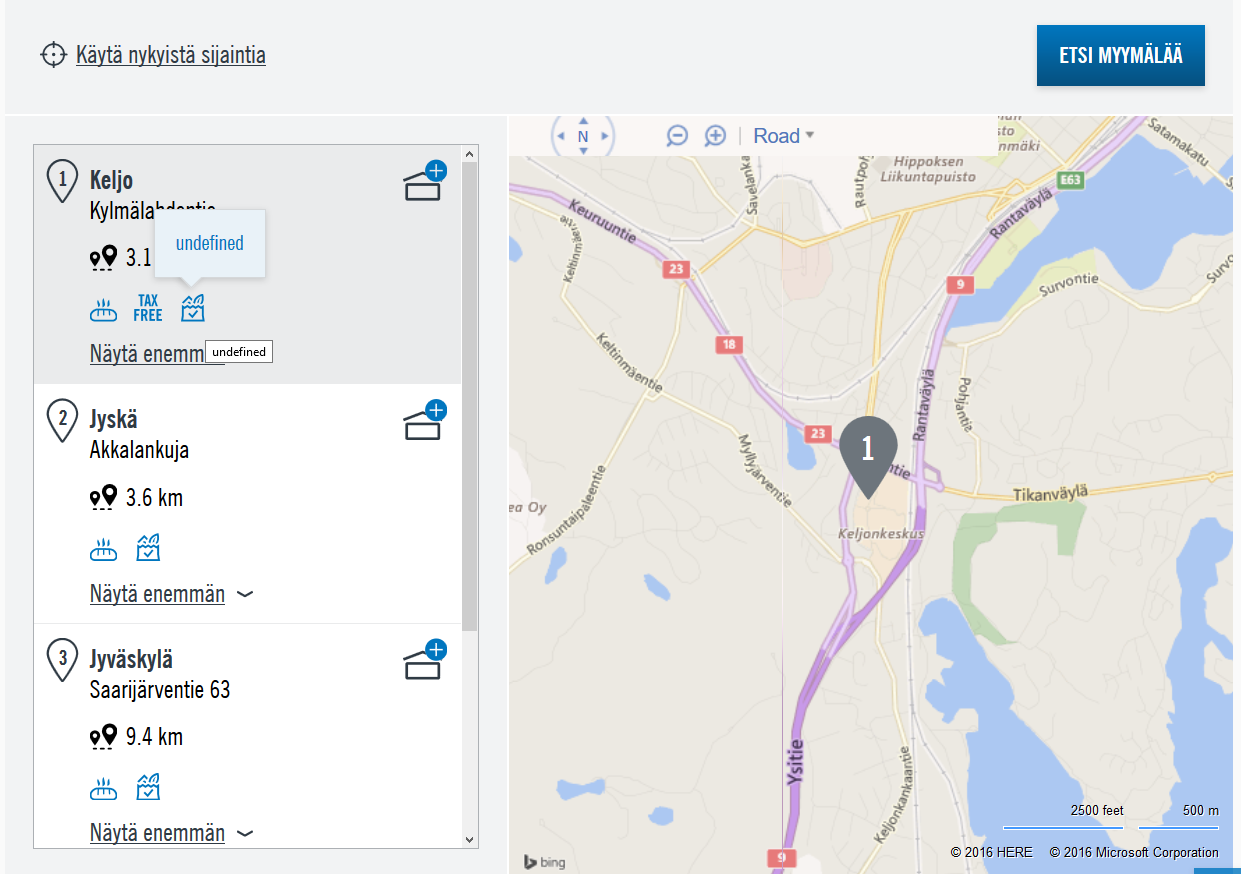The image size is (1241, 874).
Task: Click the Käytä nykyistä sijaintia link
Action: 171,54
